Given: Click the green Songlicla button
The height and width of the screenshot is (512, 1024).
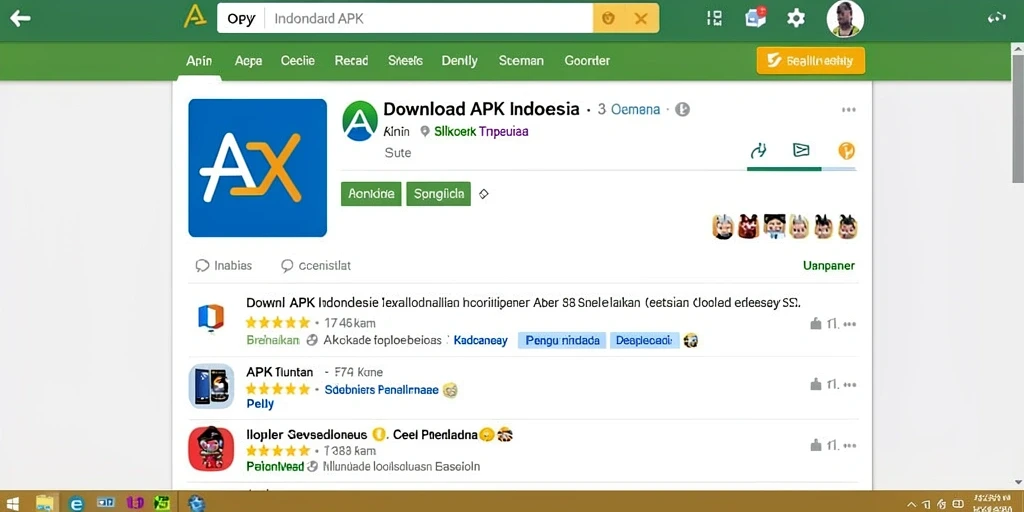Looking at the screenshot, I should (x=438, y=194).
